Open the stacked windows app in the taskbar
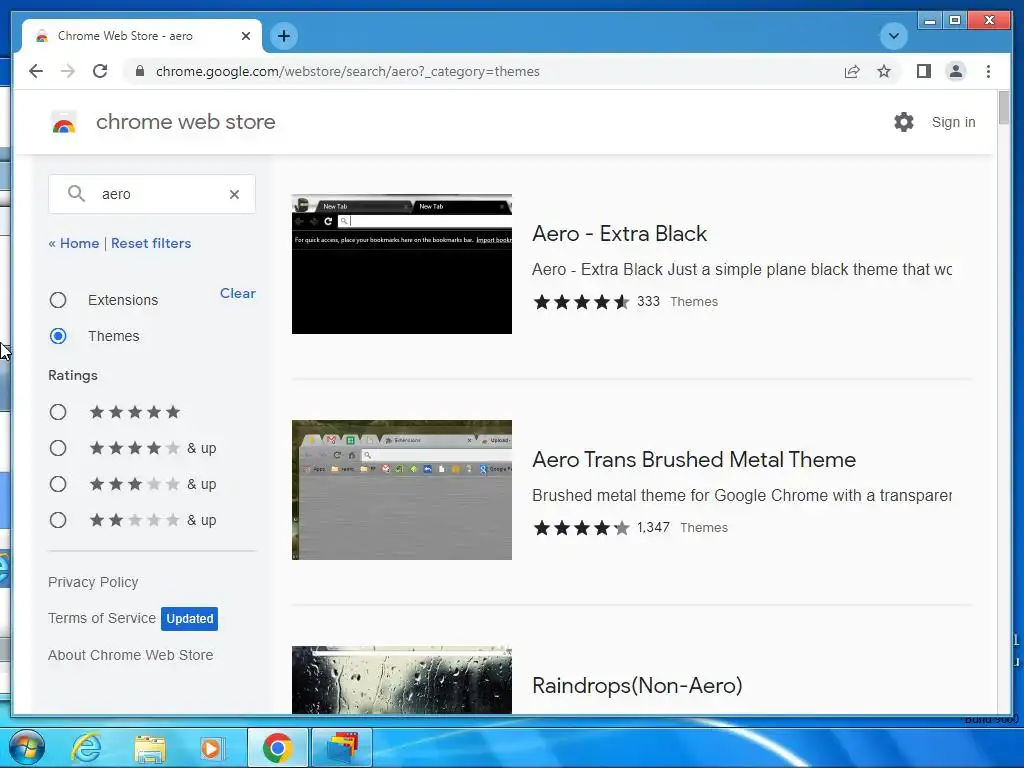This screenshot has width=1024, height=768. [342, 748]
